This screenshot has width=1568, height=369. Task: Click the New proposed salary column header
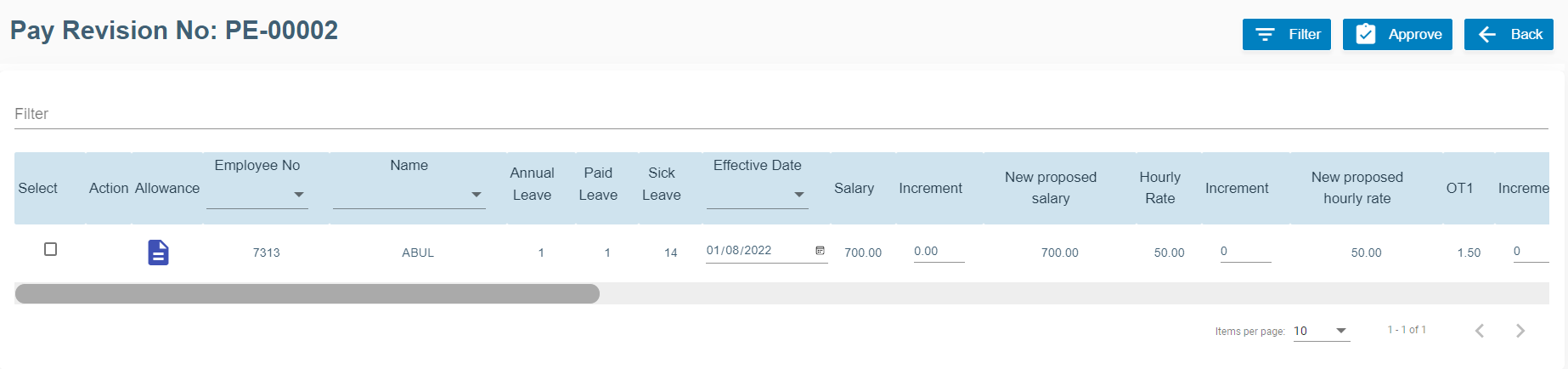1050,188
